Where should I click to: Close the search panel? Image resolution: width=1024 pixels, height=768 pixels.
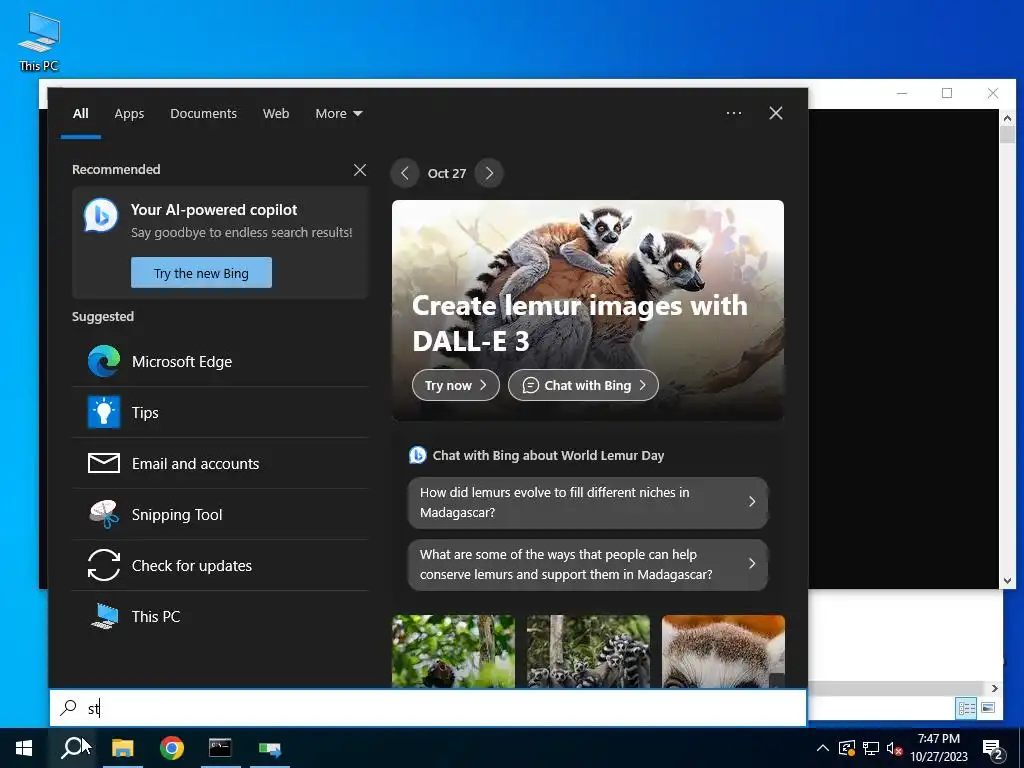tap(776, 113)
